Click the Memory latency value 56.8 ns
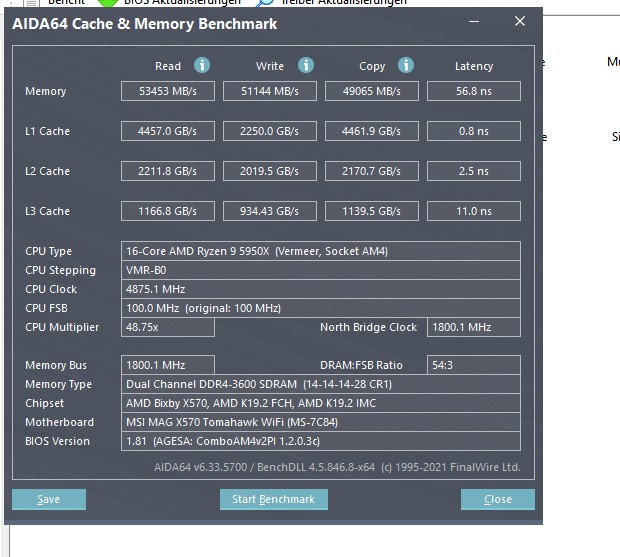Screen dimensions: 620x557 coord(474,91)
